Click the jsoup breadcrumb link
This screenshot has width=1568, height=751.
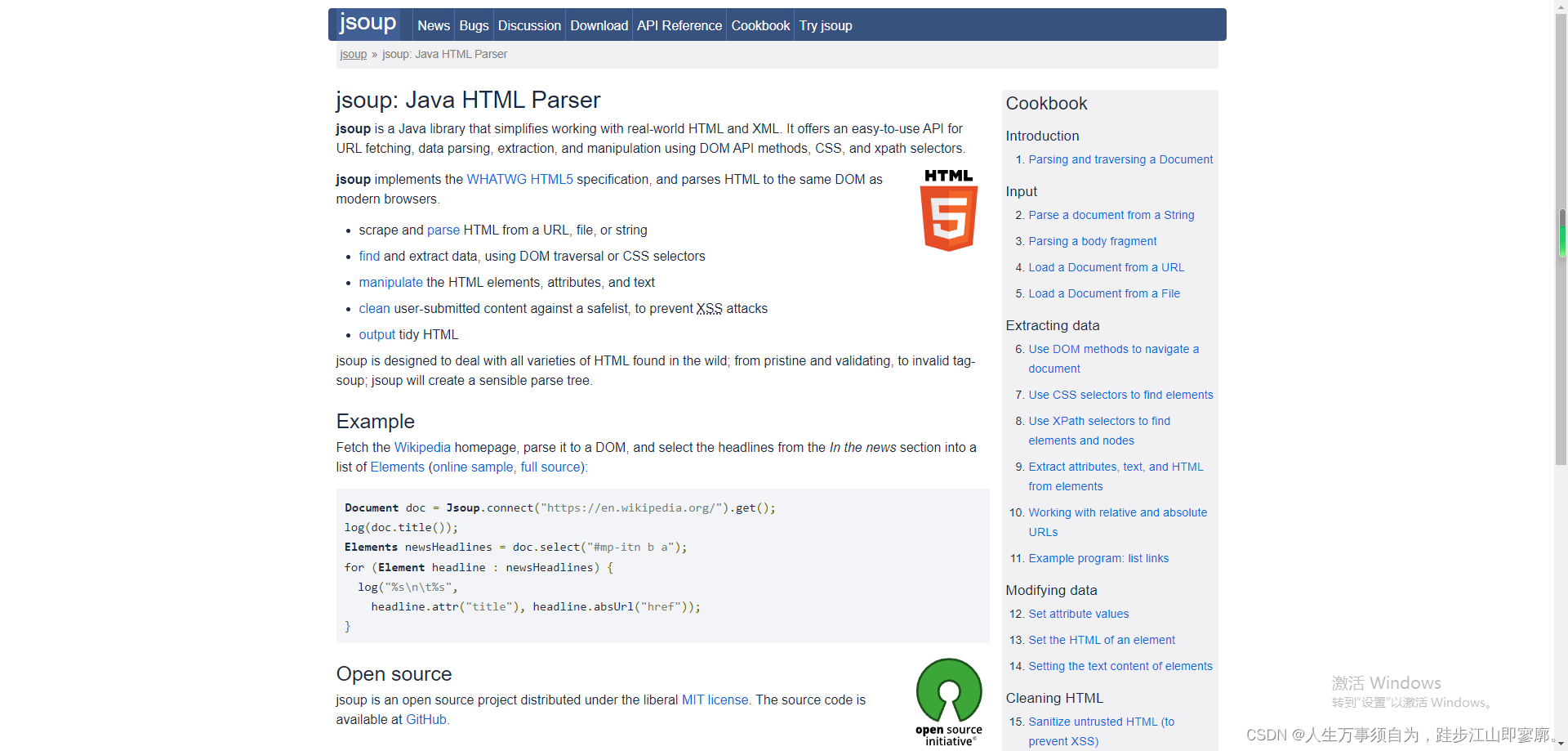click(x=353, y=54)
